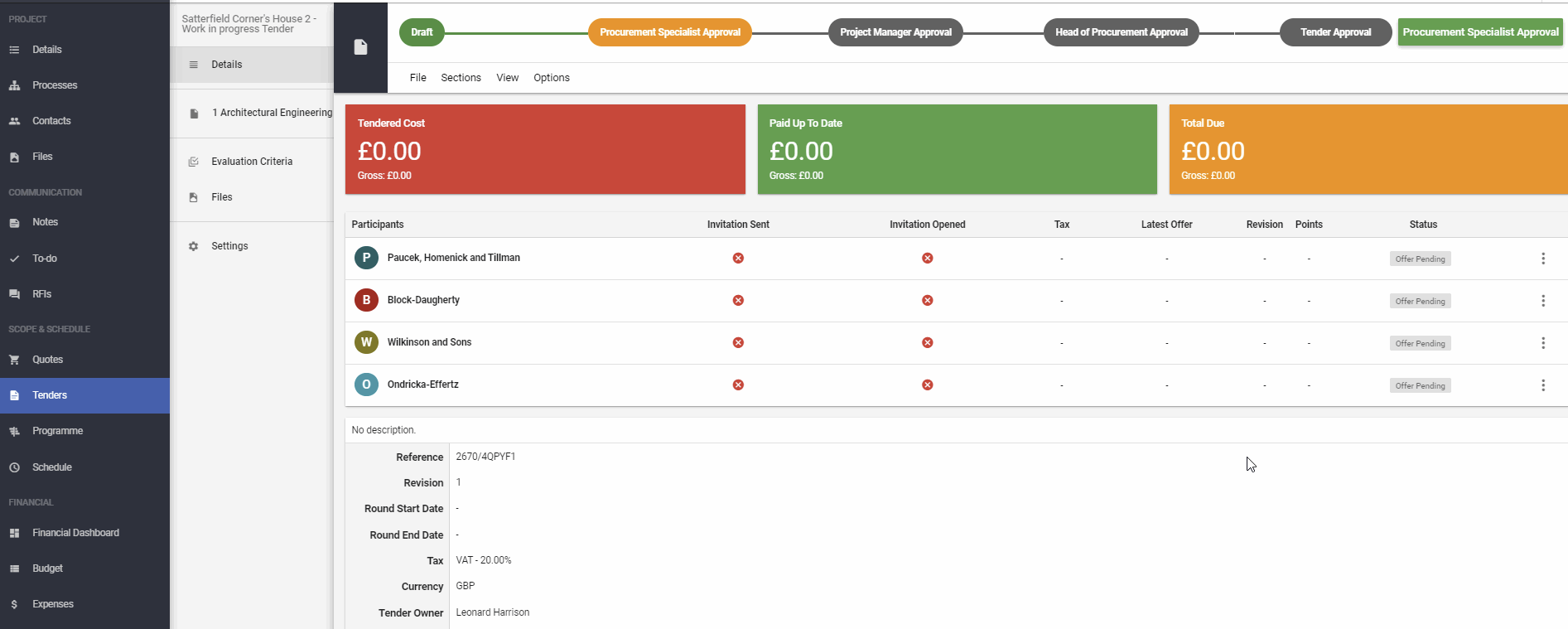
Task: Click the Processes sidebar icon
Action: tap(14, 85)
